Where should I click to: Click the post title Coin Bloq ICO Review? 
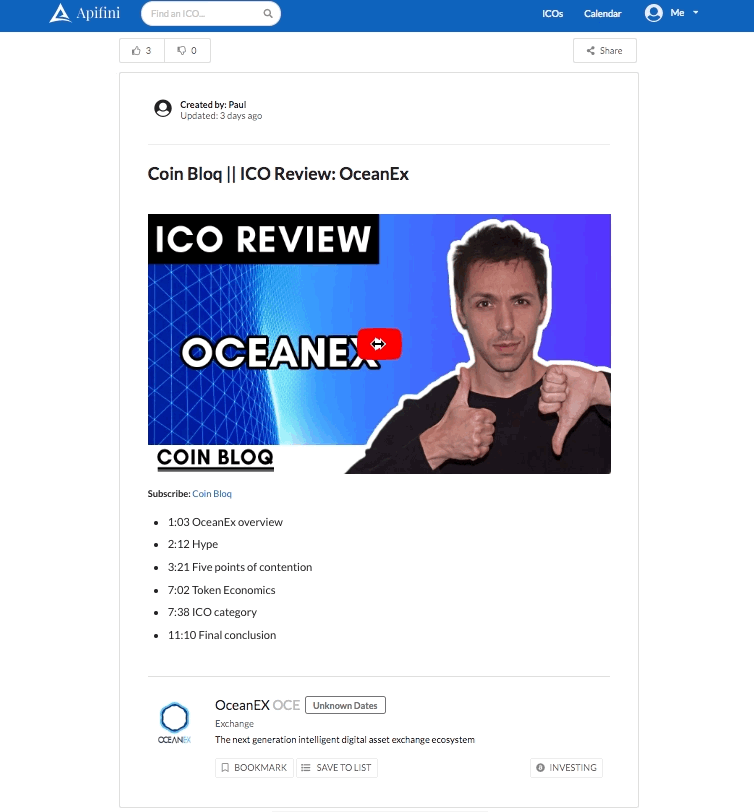coord(278,173)
